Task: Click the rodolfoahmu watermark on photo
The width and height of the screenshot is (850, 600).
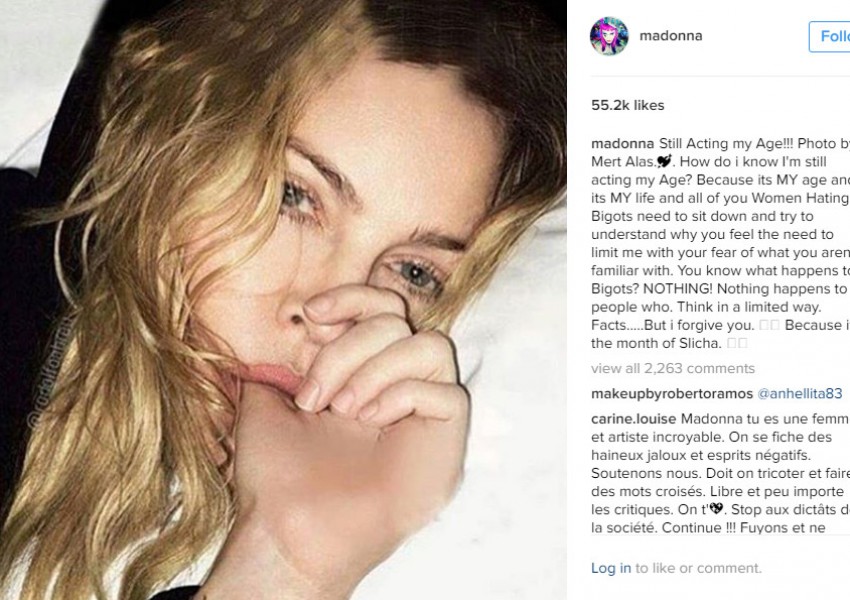Action: (x=51, y=373)
